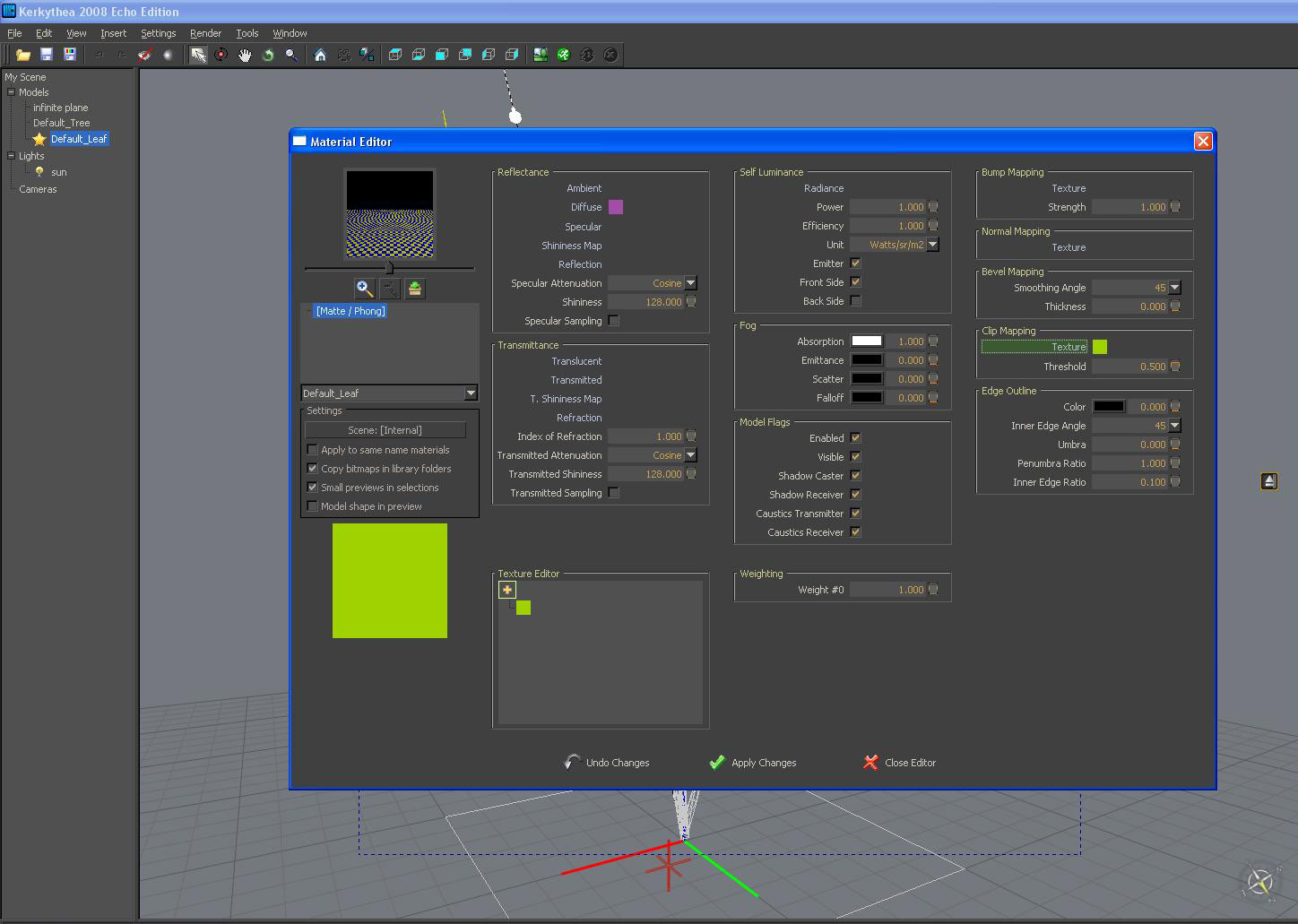Select the [Matte / Phong] material layer
The image size is (1298, 924).
tap(350, 311)
